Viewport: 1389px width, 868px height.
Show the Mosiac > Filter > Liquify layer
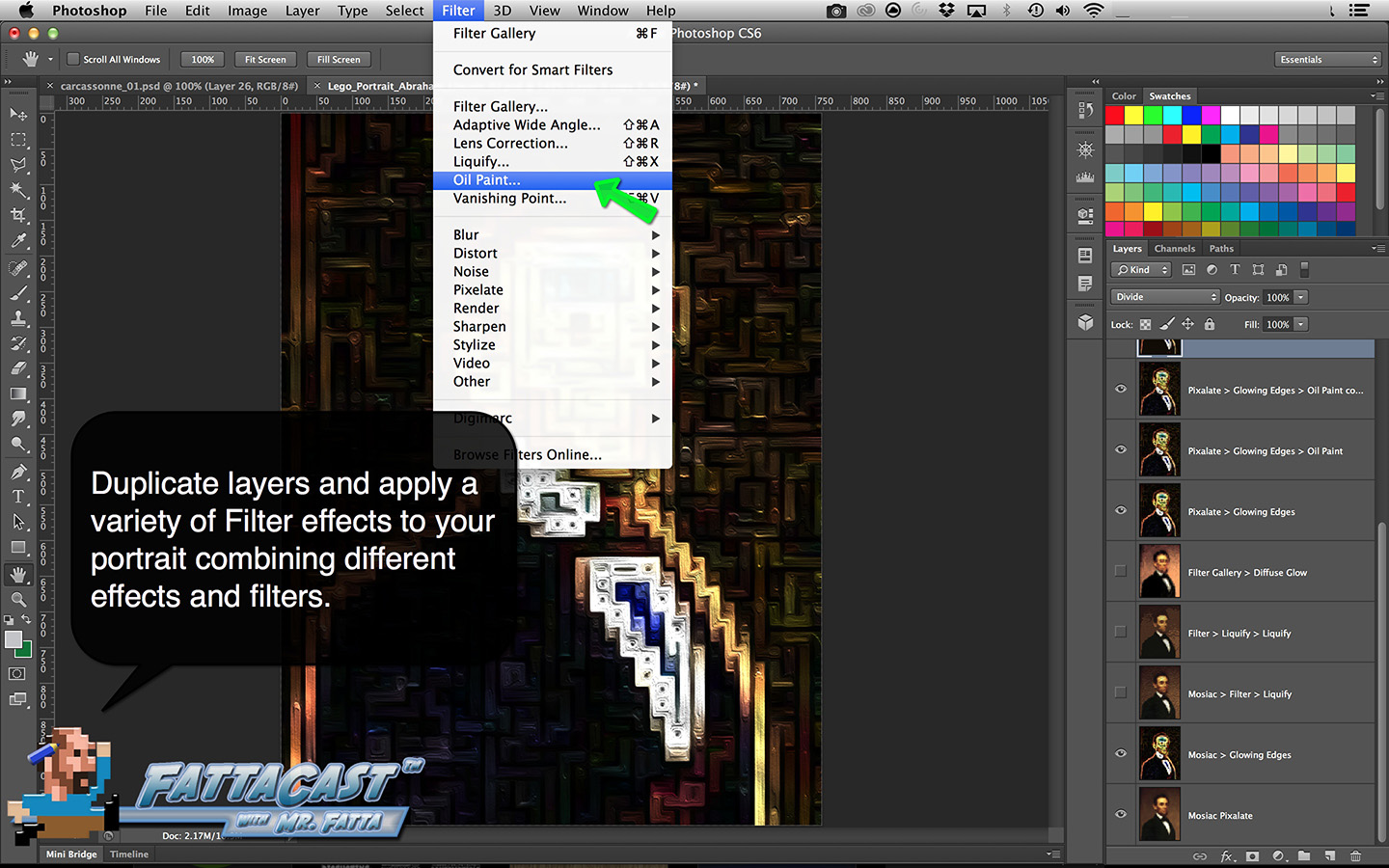1121,692
